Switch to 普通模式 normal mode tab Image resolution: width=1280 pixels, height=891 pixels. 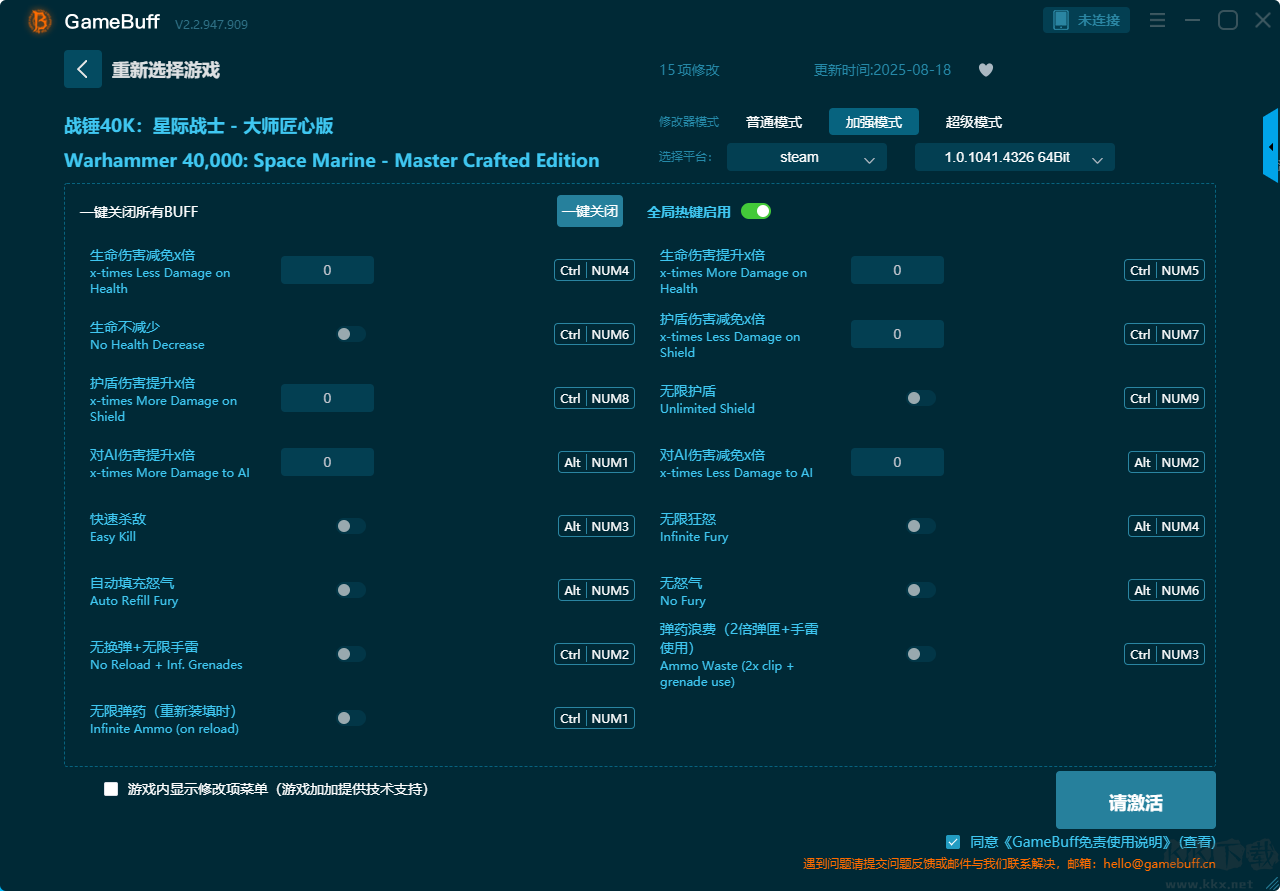(773, 122)
